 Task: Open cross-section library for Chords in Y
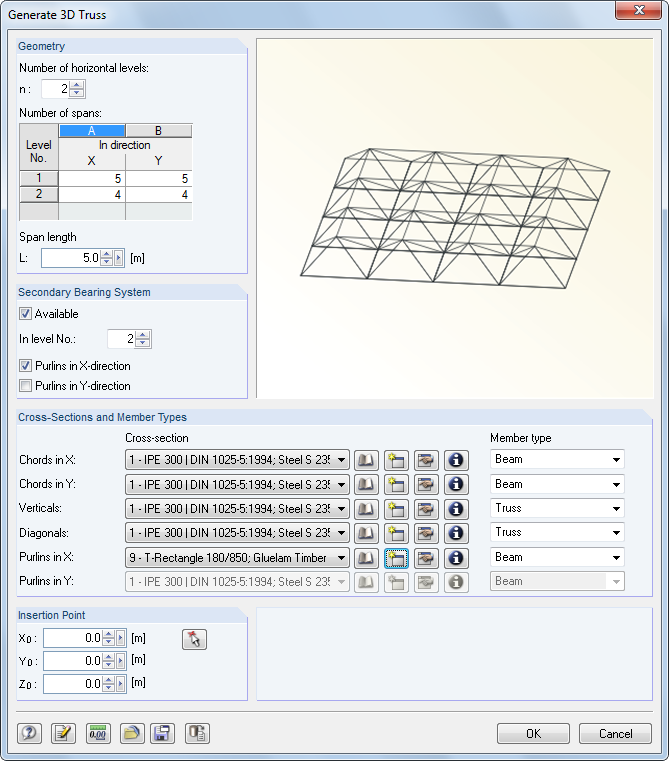pos(366,484)
